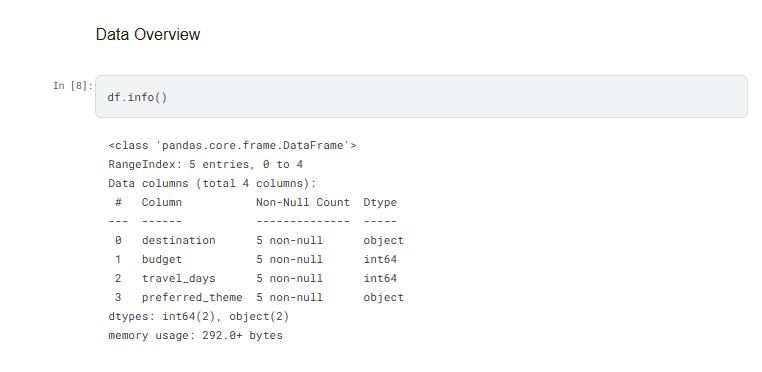This screenshot has height=372, width=762.
Task: Click the RangeIndex entries line
Action: coord(206,164)
